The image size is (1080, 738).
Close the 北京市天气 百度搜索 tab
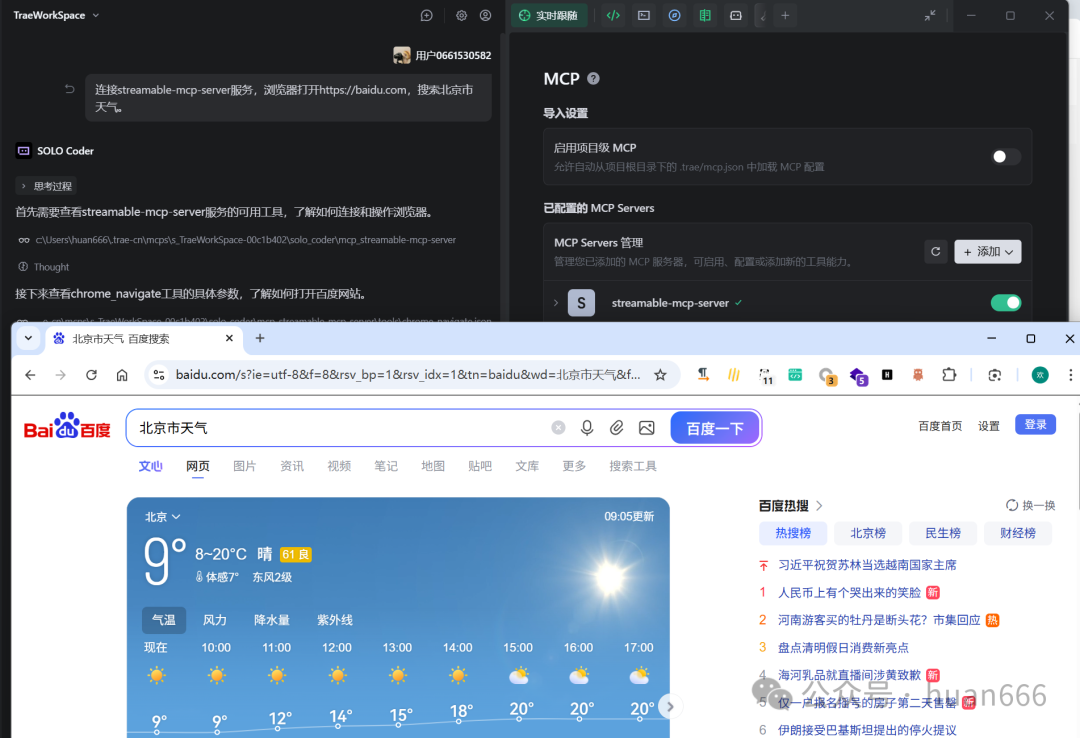tap(229, 338)
